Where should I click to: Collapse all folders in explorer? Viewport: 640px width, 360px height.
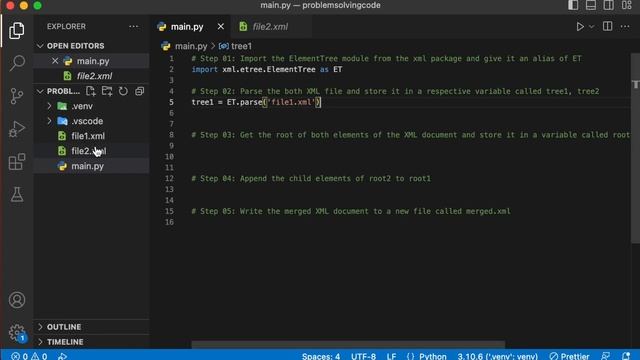point(140,91)
